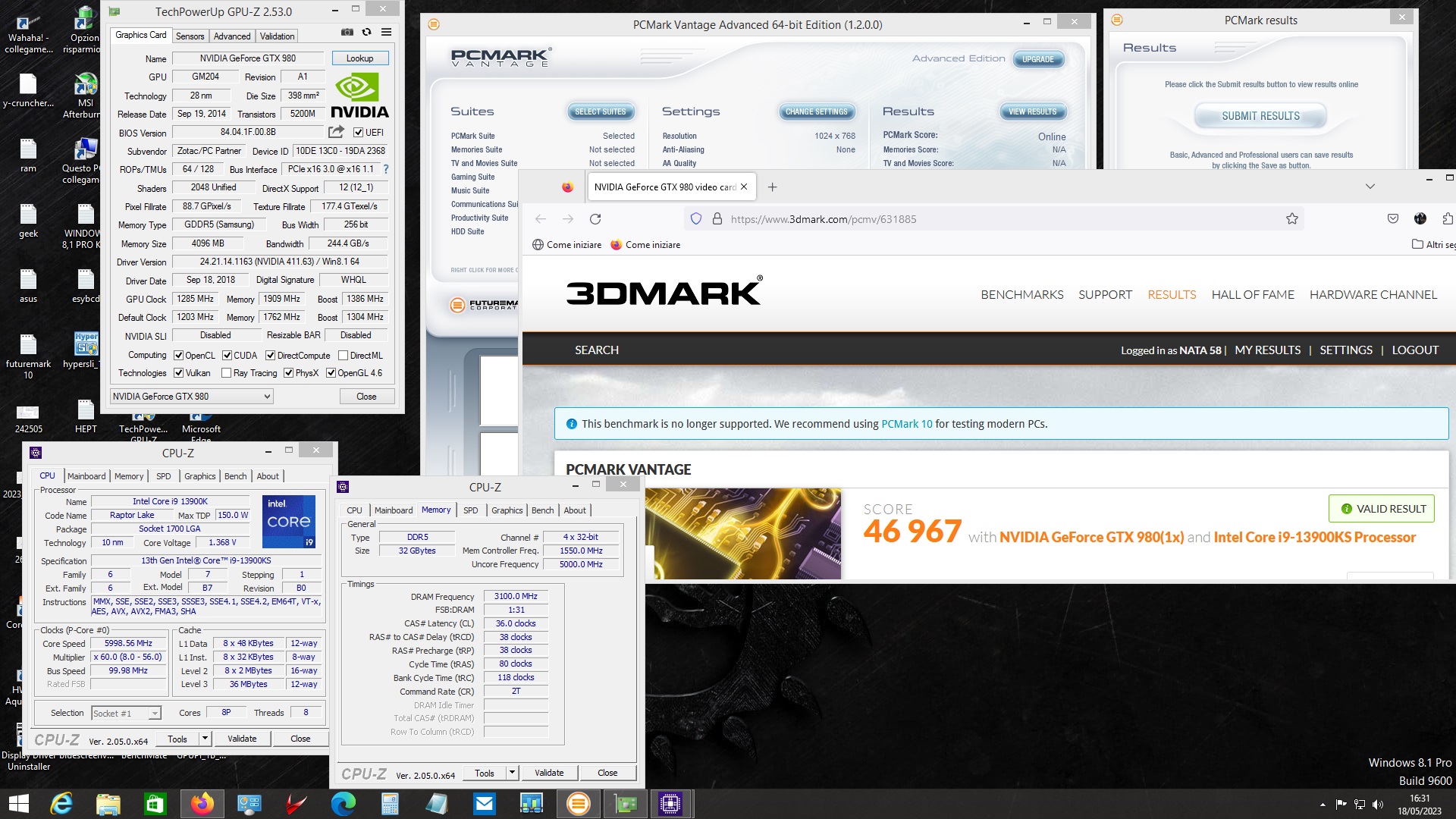The width and height of the screenshot is (1456, 819).
Task: Click the Lookup button in GPU-Z
Action: (360, 58)
